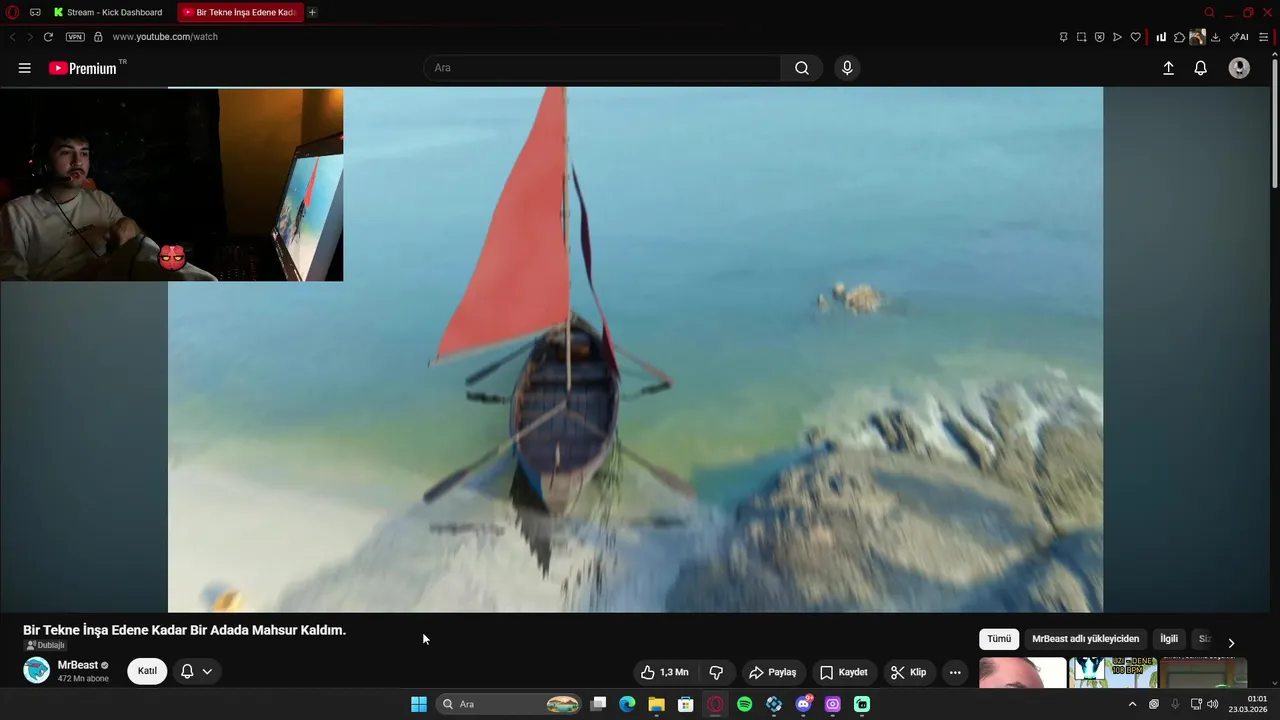Image resolution: width=1280 pixels, height=720 pixels.
Task: Click the Klip scissors button
Action: point(909,672)
